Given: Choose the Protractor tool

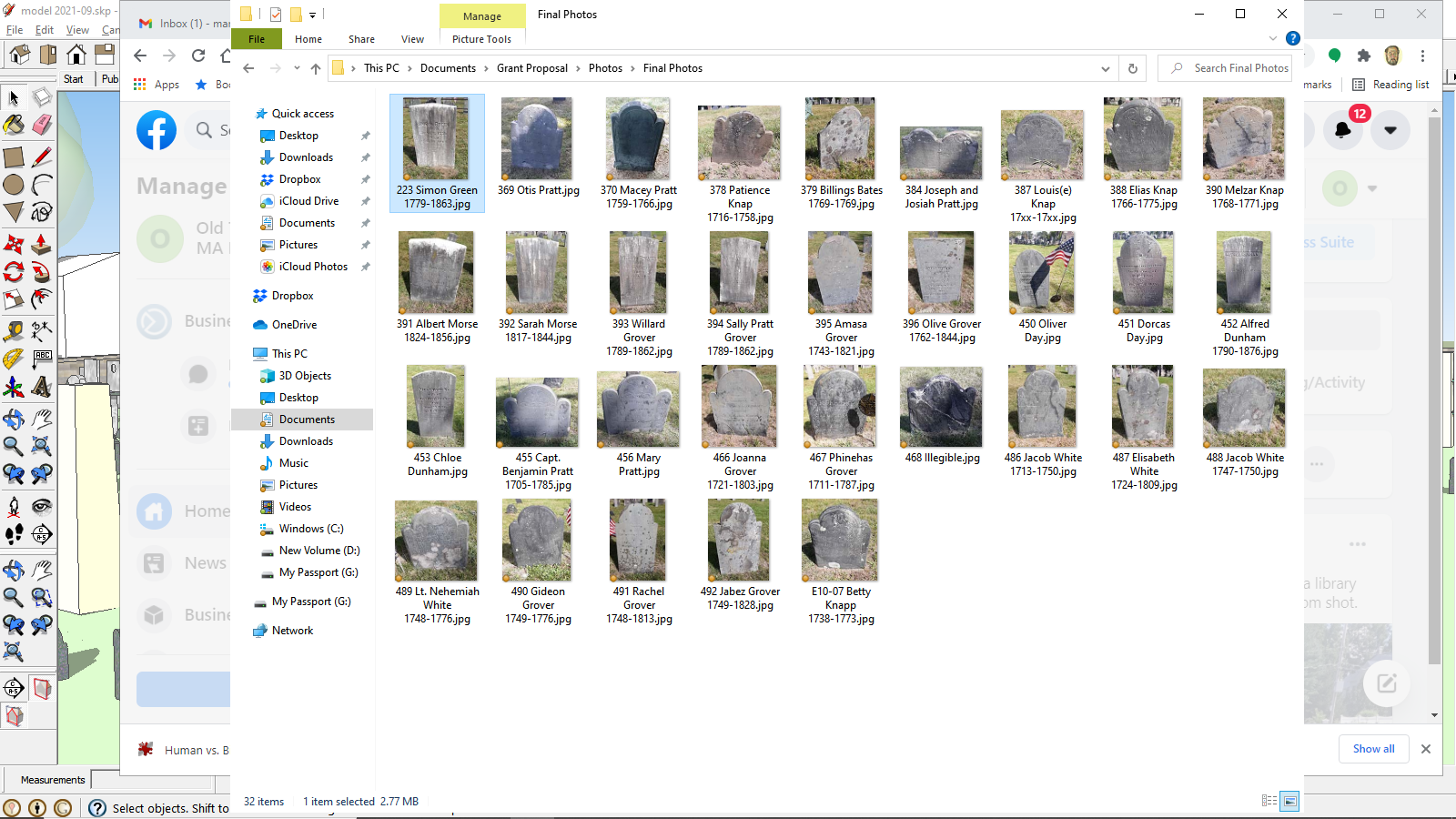Looking at the screenshot, I should click(x=14, y=359).
